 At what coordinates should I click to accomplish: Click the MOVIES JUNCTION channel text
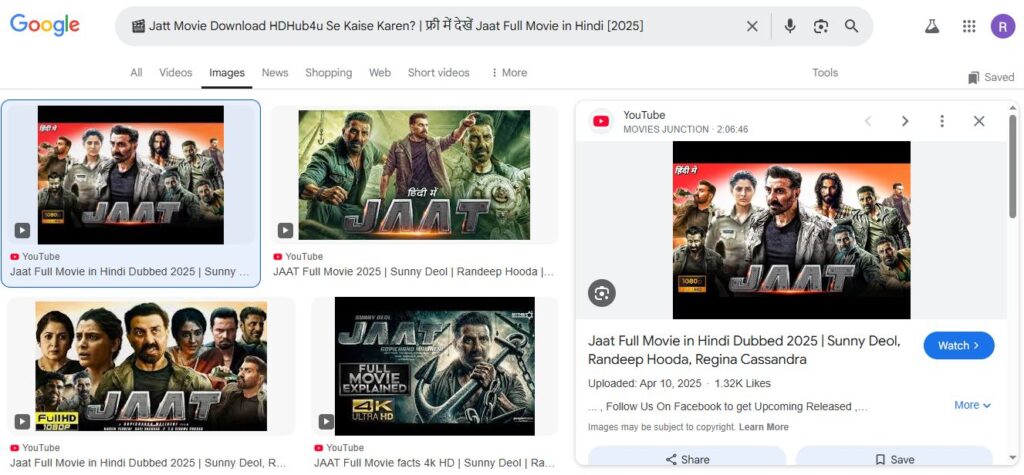point(666,129)
